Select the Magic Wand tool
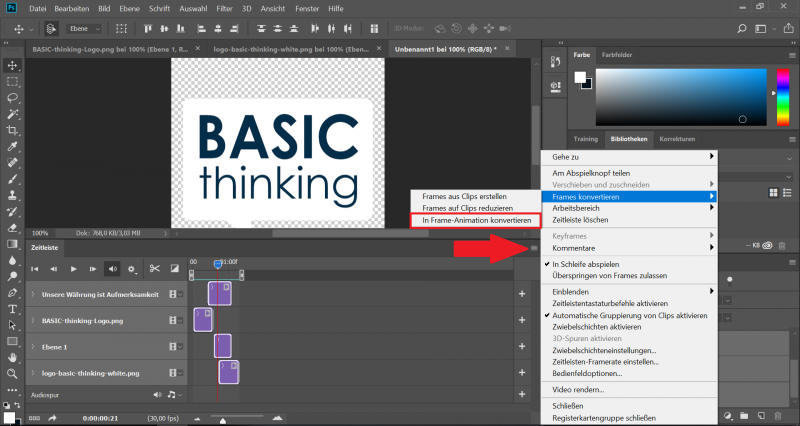Viewport: 800px width, 426px height. 12,114
